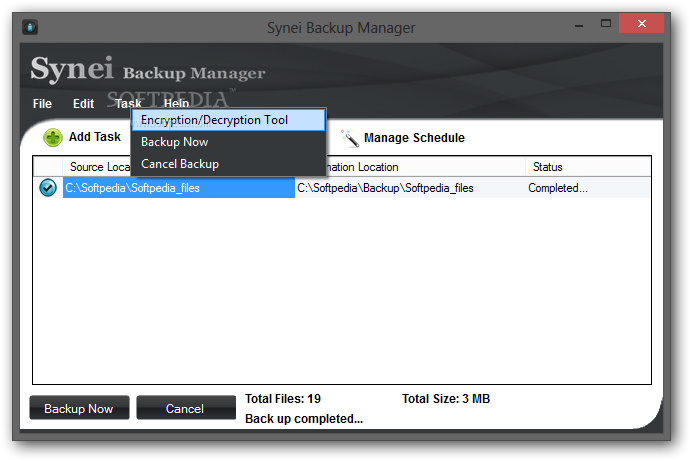Click the green Add Task plus icon

[52, 138]
